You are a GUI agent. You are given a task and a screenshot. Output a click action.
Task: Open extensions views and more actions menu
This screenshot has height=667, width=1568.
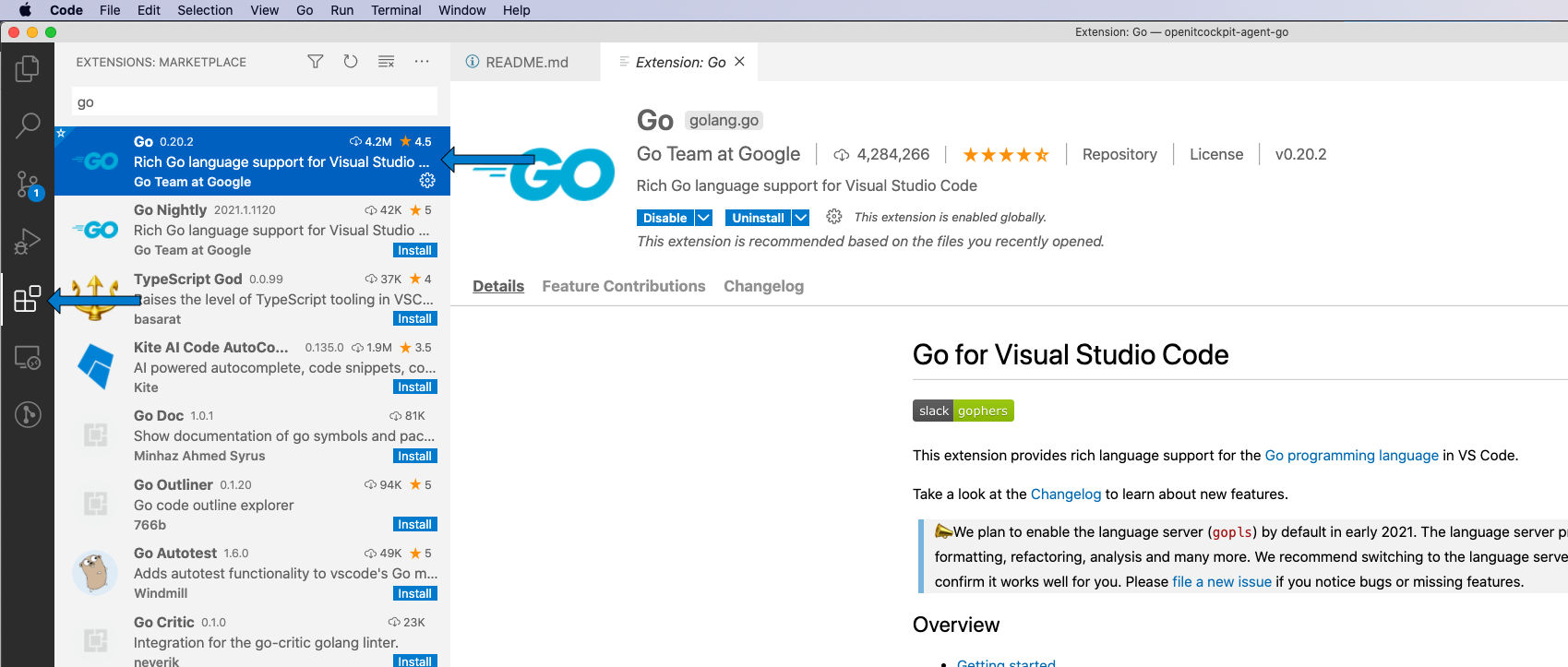coord(422,62)
